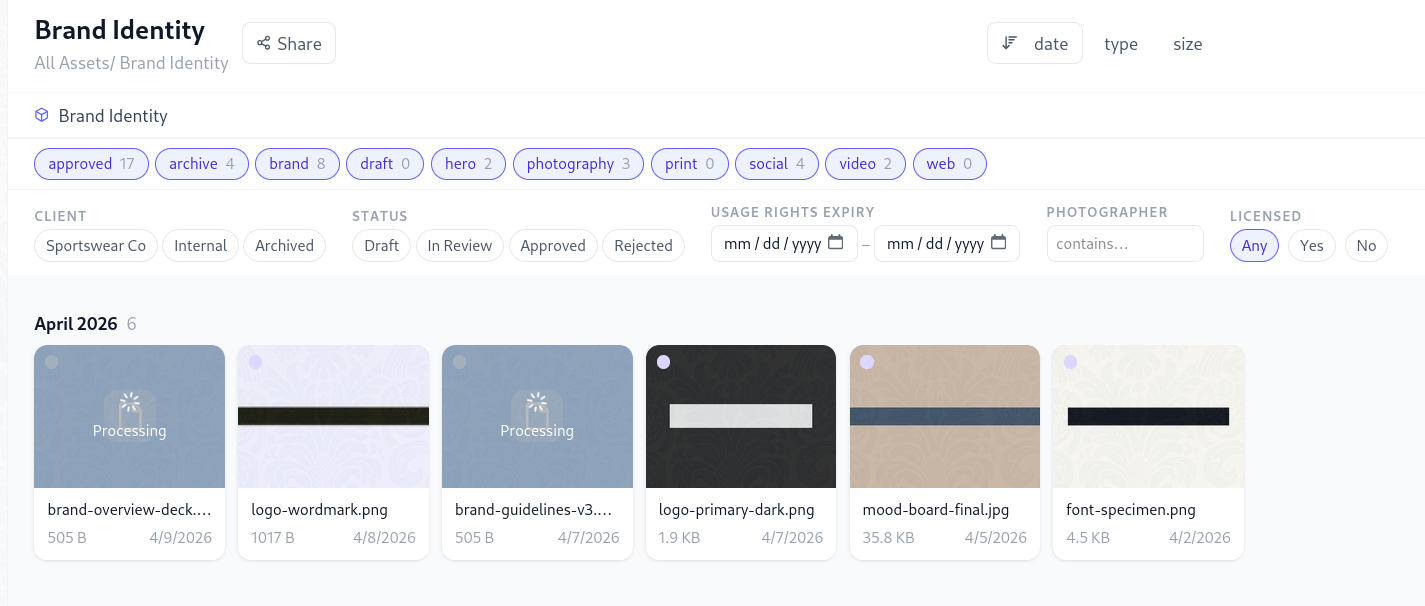This screenshot has height=606, width=1425.
Task: Filter by the social tag
Action: pyautogui.click(x=777, y=164)
